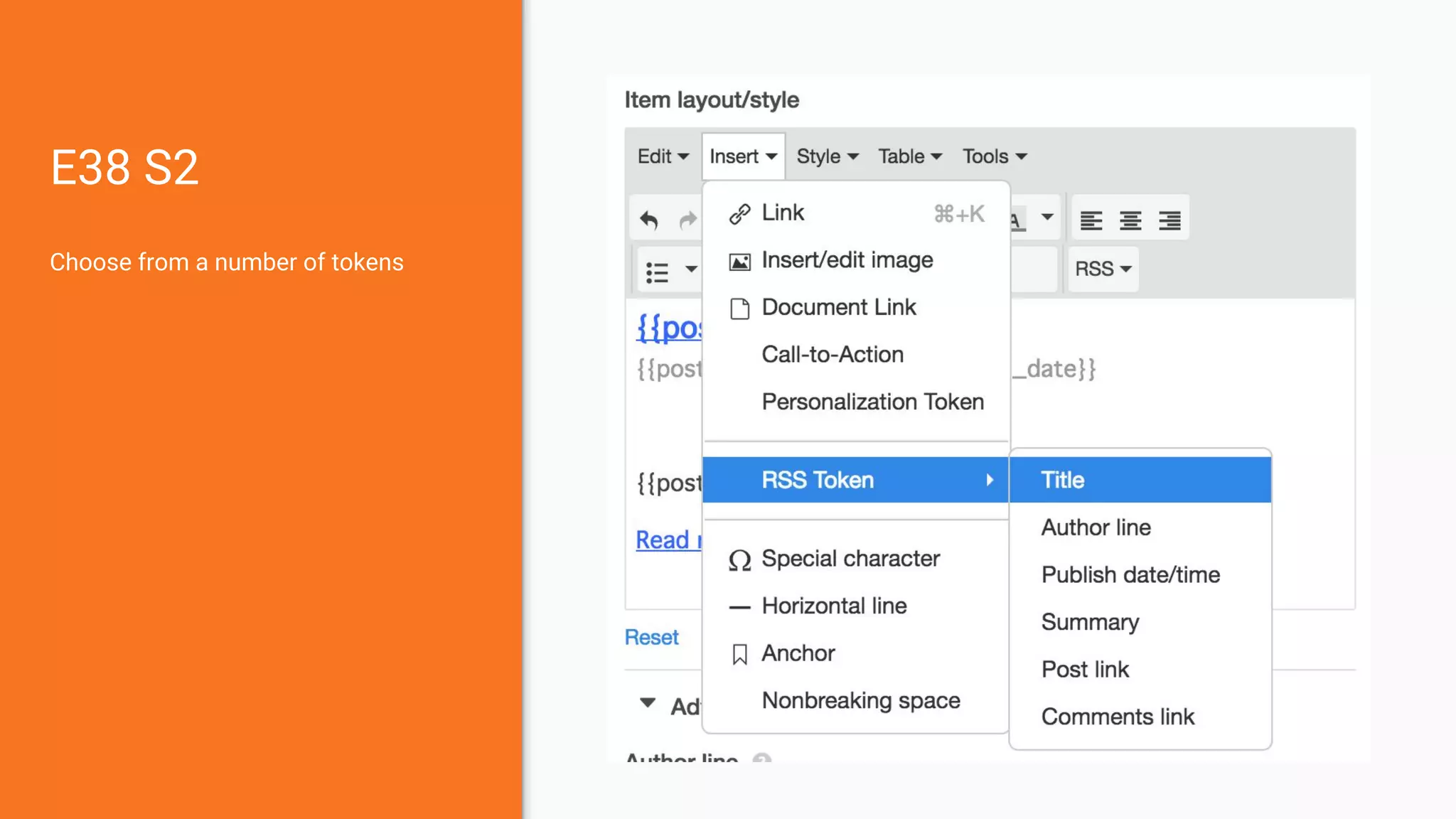Open the Style menu
Image resolution: width=1456 pixels, height=819 pixels.
pos(827,156)
